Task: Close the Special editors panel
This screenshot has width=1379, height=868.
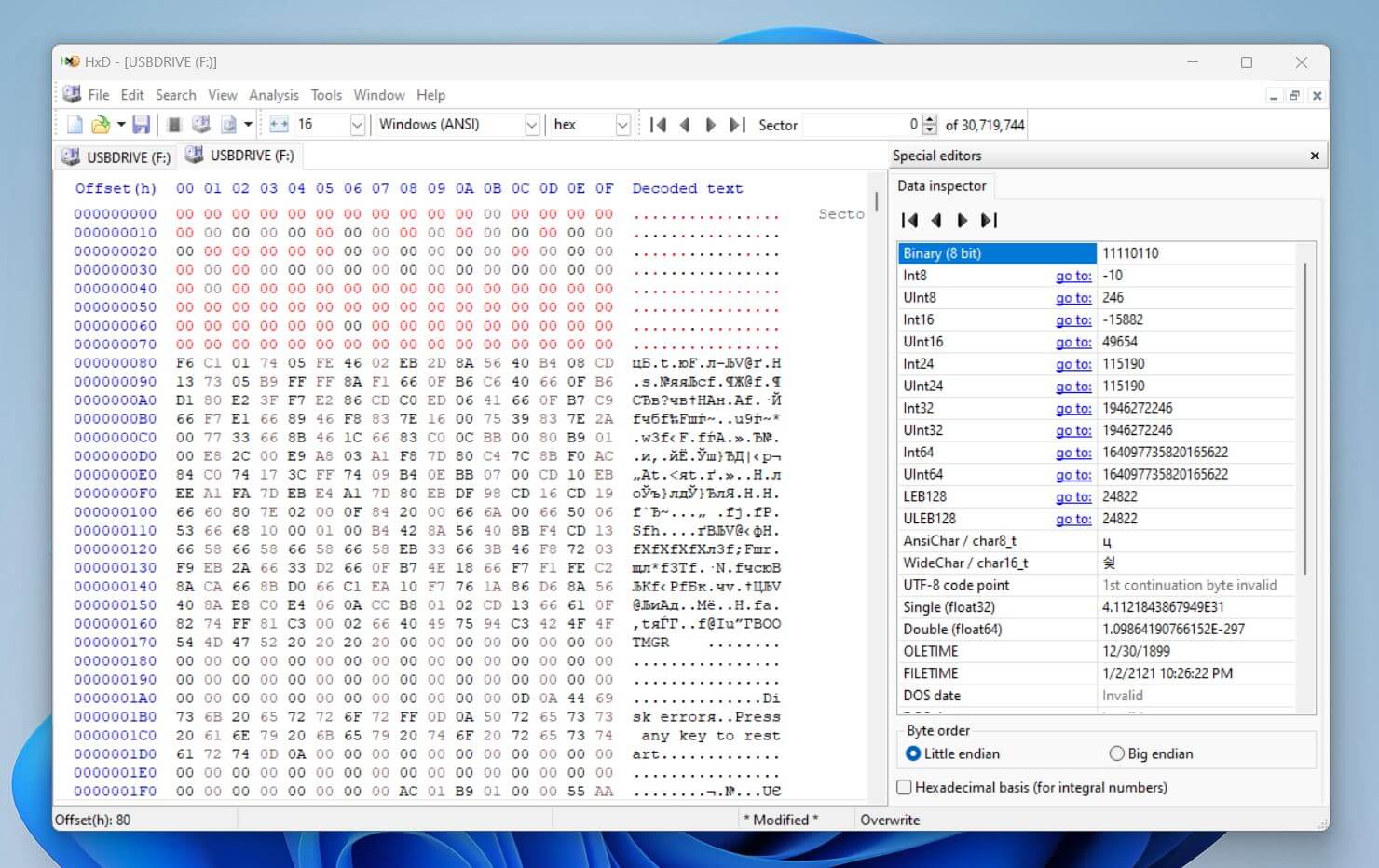Action: click(1314, 156)
